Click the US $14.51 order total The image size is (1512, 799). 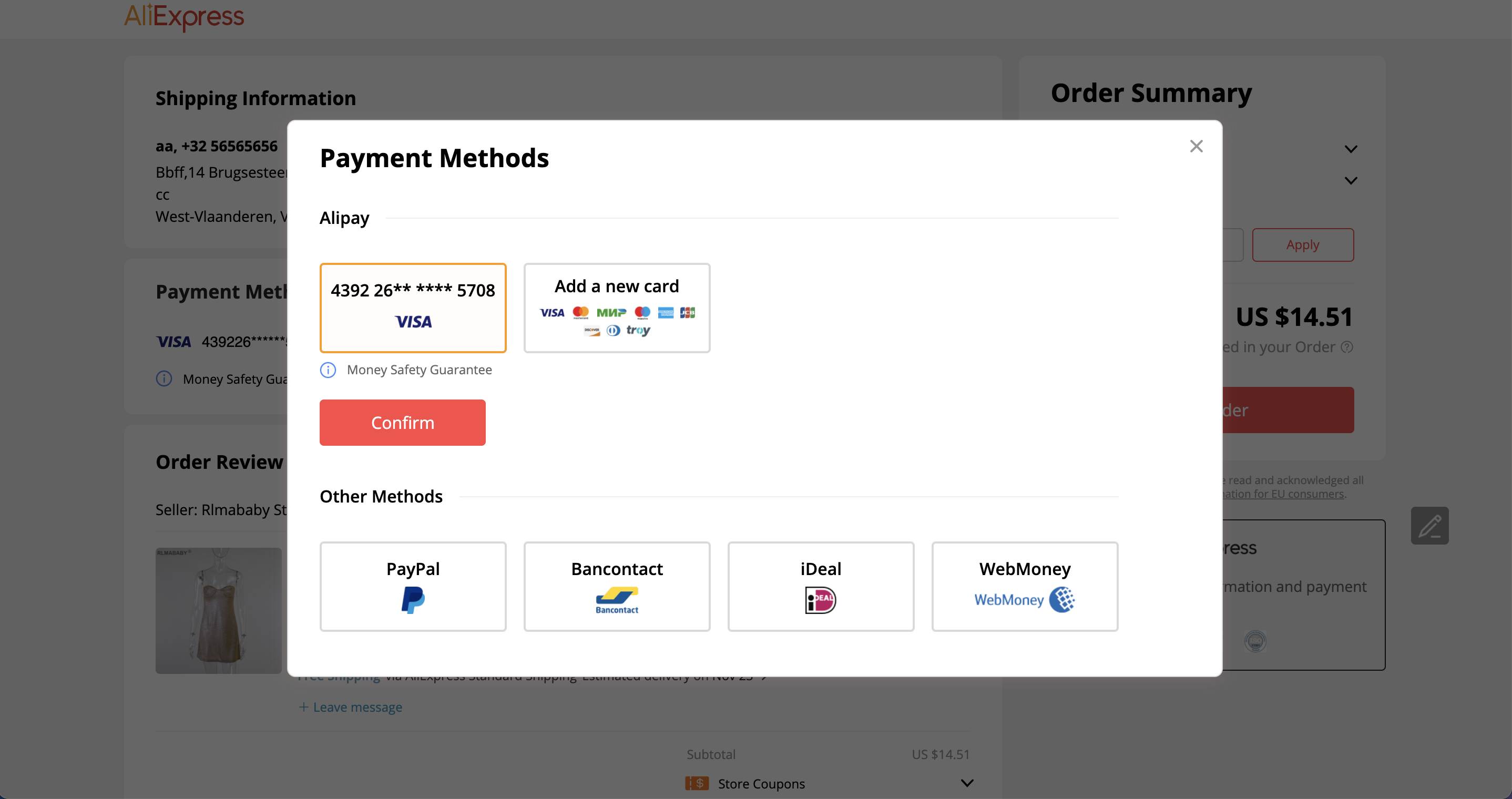click(1294, 317)
